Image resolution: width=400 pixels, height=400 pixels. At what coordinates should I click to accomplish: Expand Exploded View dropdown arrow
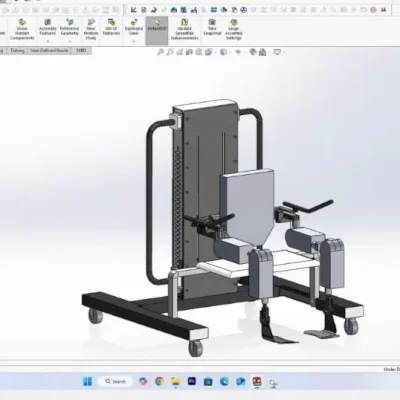point(134,42)
